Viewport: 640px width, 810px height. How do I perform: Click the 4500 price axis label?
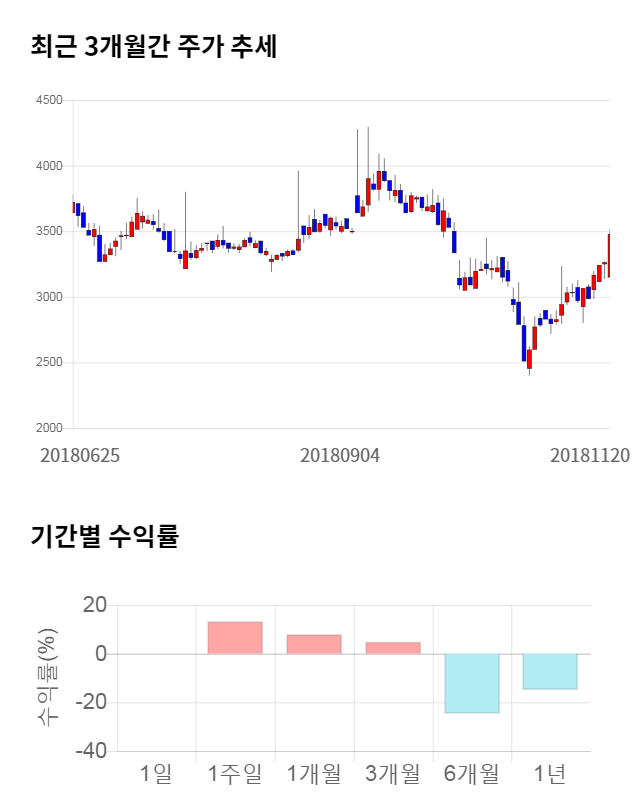[x=48, y=100]
